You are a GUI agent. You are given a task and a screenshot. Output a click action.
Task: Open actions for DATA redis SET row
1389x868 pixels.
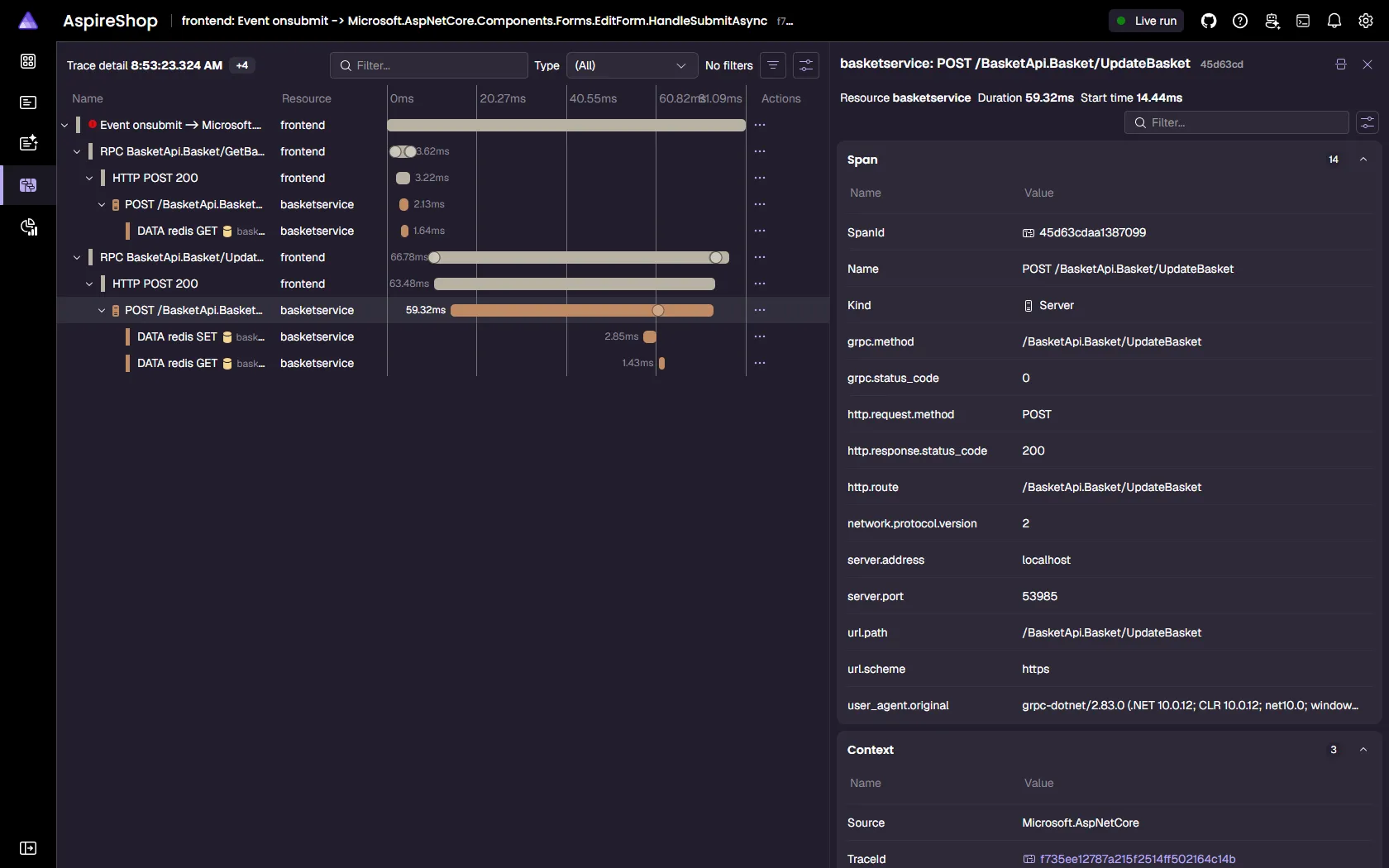[x=760, y=336]
